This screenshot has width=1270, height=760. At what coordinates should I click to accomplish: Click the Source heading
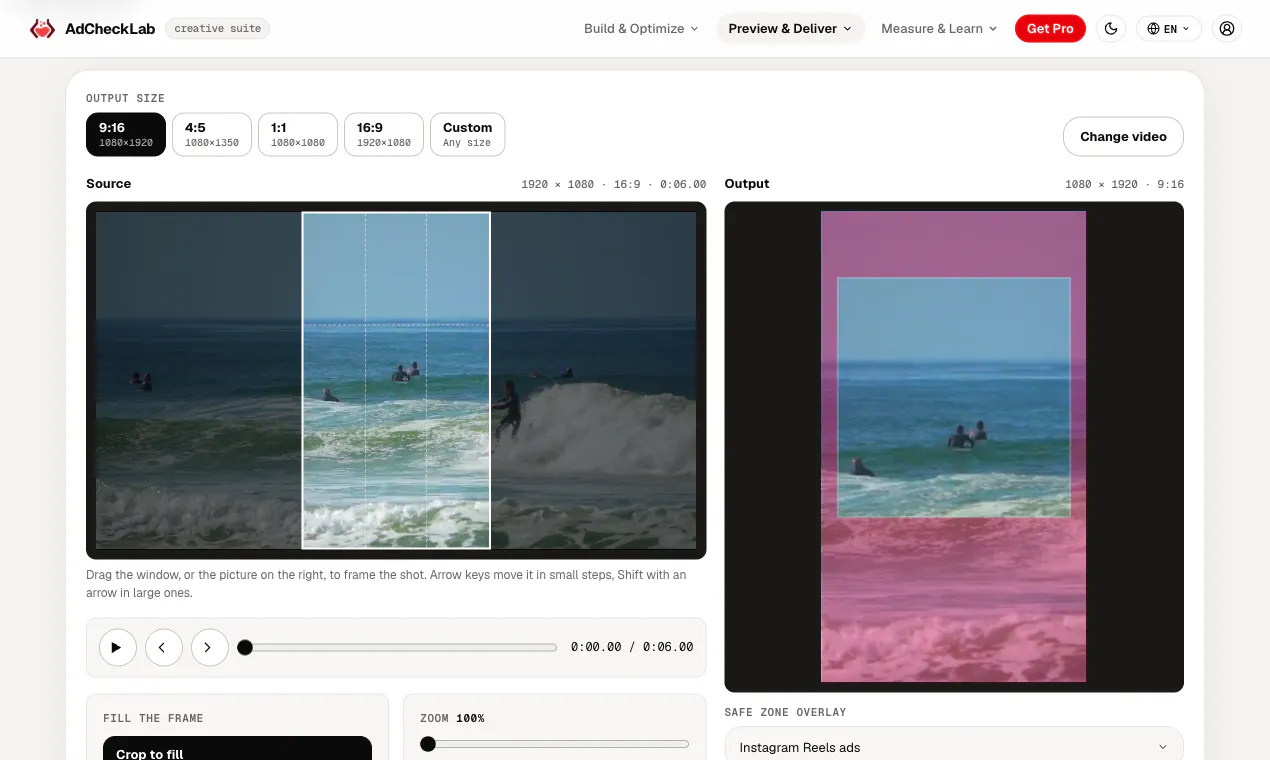click(108, 184)
